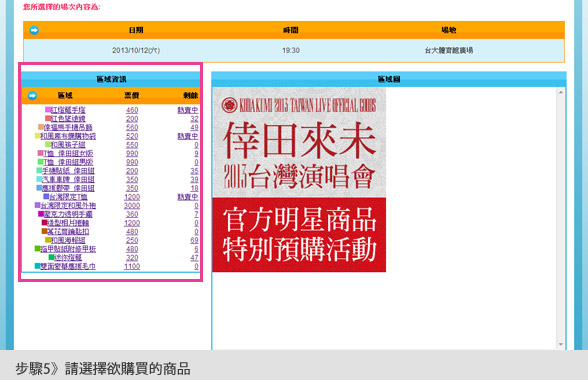Screen dimensions: 588x380
Task: Click 熱賣中 status in 台灣限定T恤 row
Action: pyautogui.click(x=188, y=197)
